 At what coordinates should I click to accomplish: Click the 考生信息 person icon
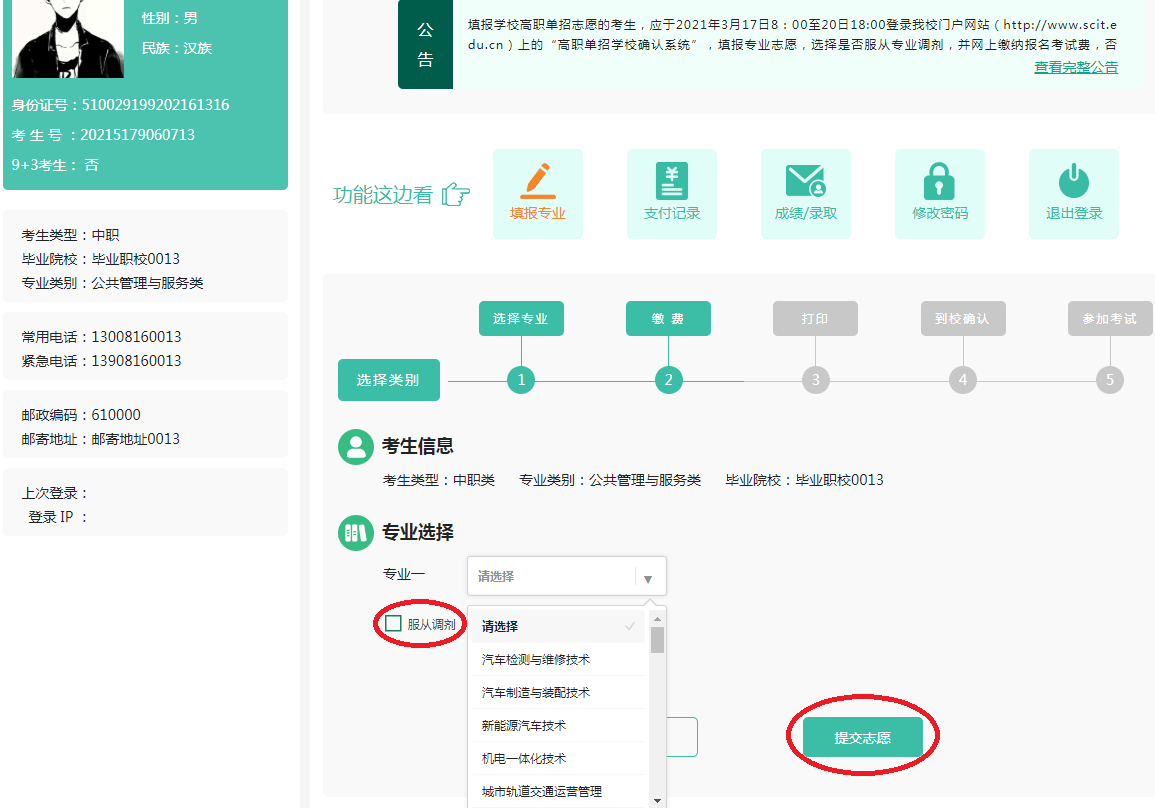click(355, 447)
